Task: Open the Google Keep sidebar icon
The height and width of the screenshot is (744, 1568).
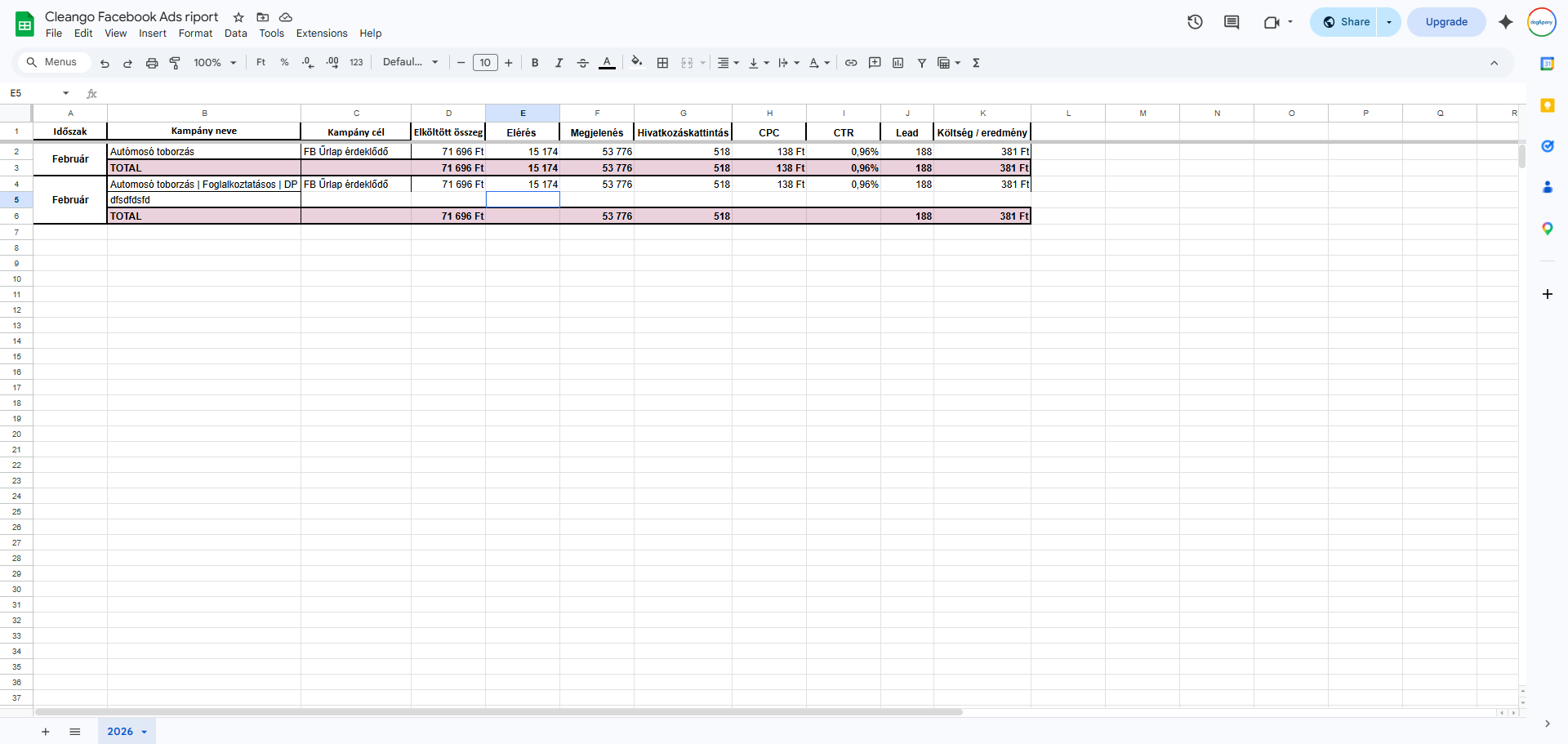Action: click(1547, 105)
